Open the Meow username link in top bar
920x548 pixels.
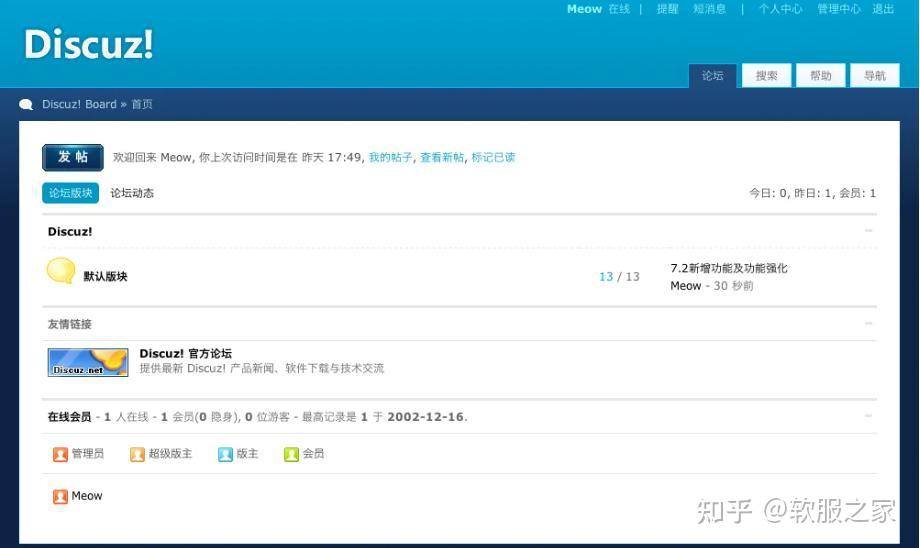click(x=584, y=9)
